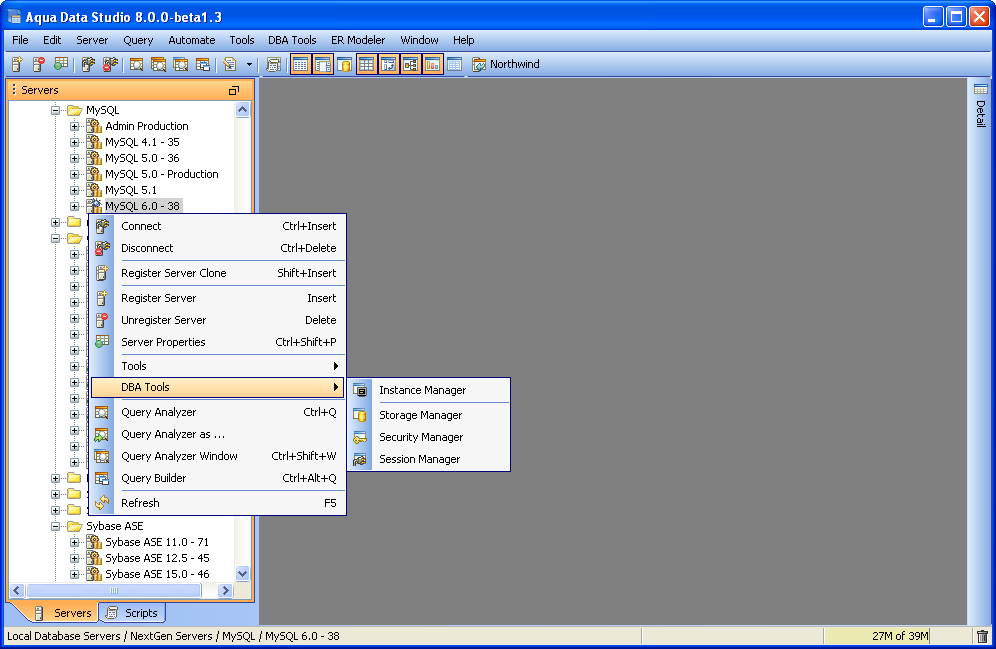Click the Query Builder toolbar icon

203,64
